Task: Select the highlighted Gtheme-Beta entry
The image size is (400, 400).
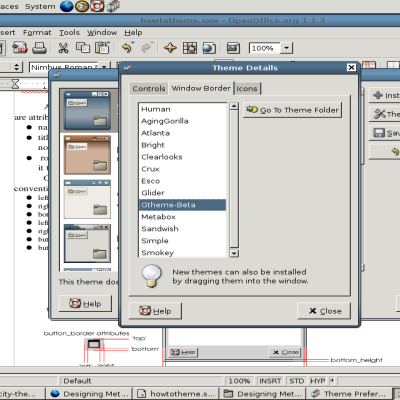Action: 182,205
